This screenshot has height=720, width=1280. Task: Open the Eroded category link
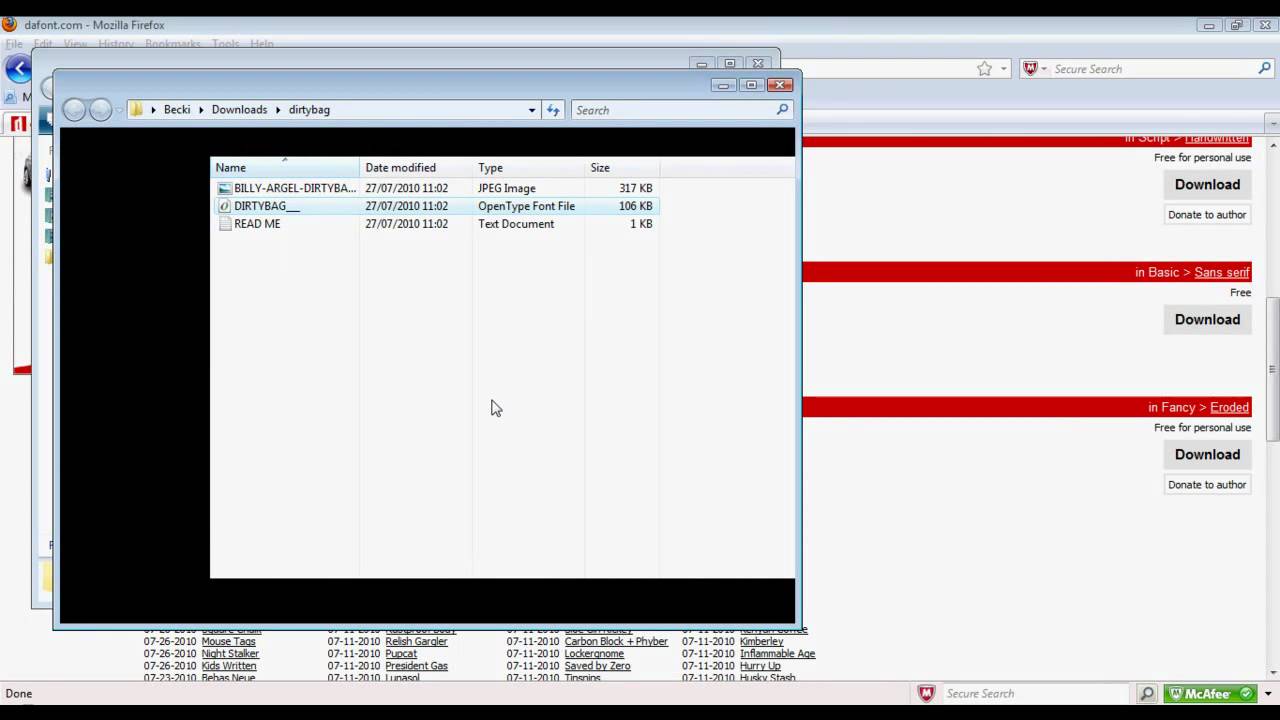click(1229, 407)
